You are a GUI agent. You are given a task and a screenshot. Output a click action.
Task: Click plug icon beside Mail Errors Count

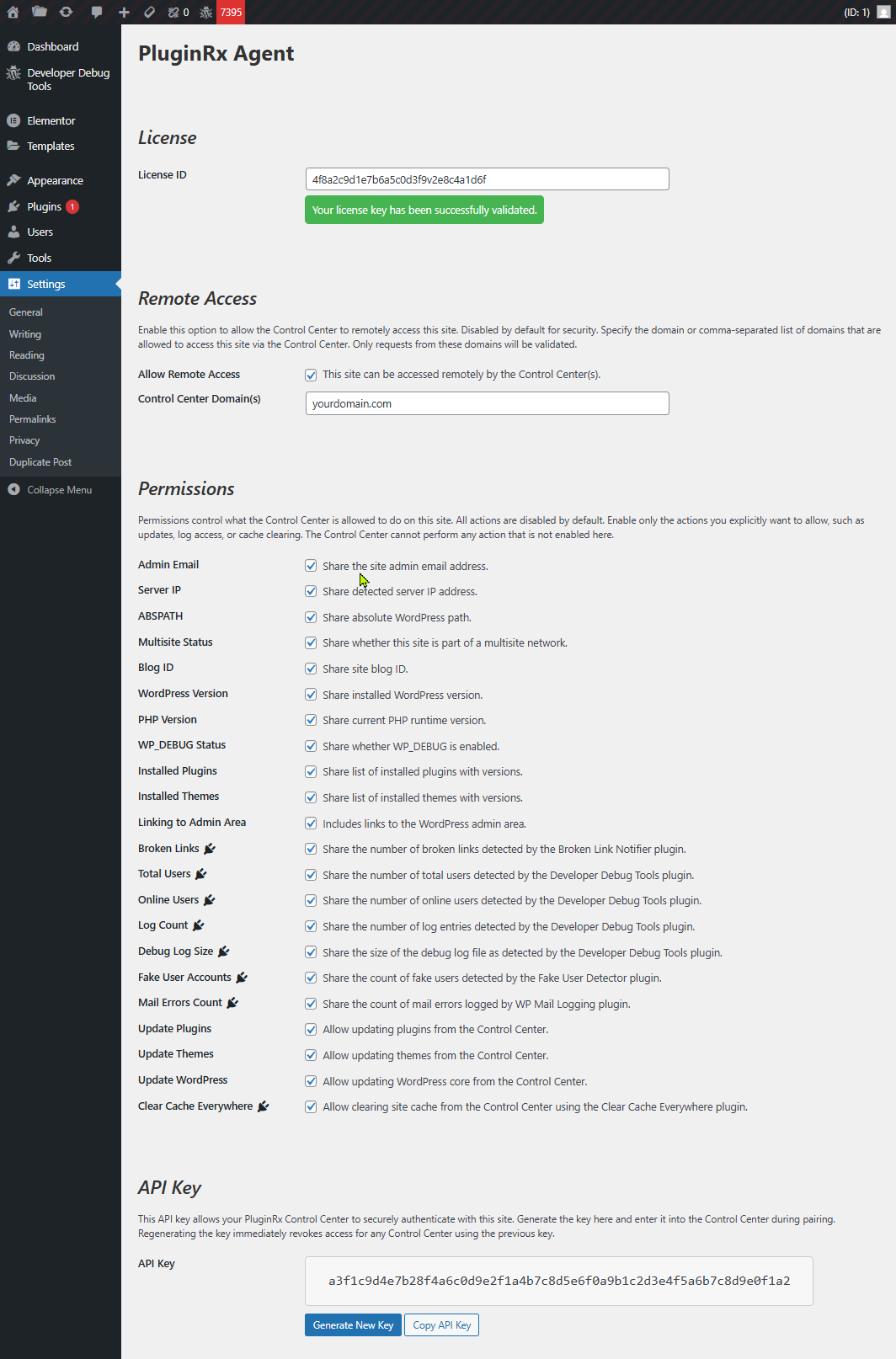coord(232,1003)
